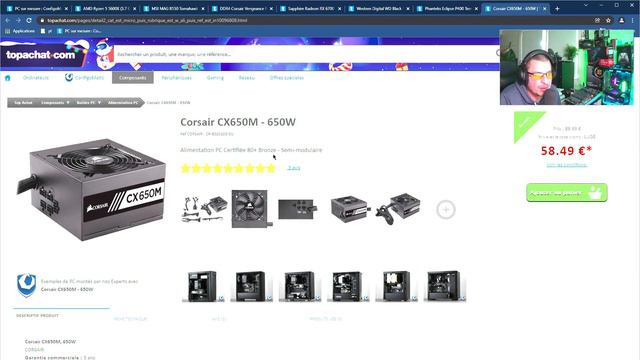Reload the page with the refresh icon
The height and width of the screenshot is (360, 640).
tap(29, 20)
